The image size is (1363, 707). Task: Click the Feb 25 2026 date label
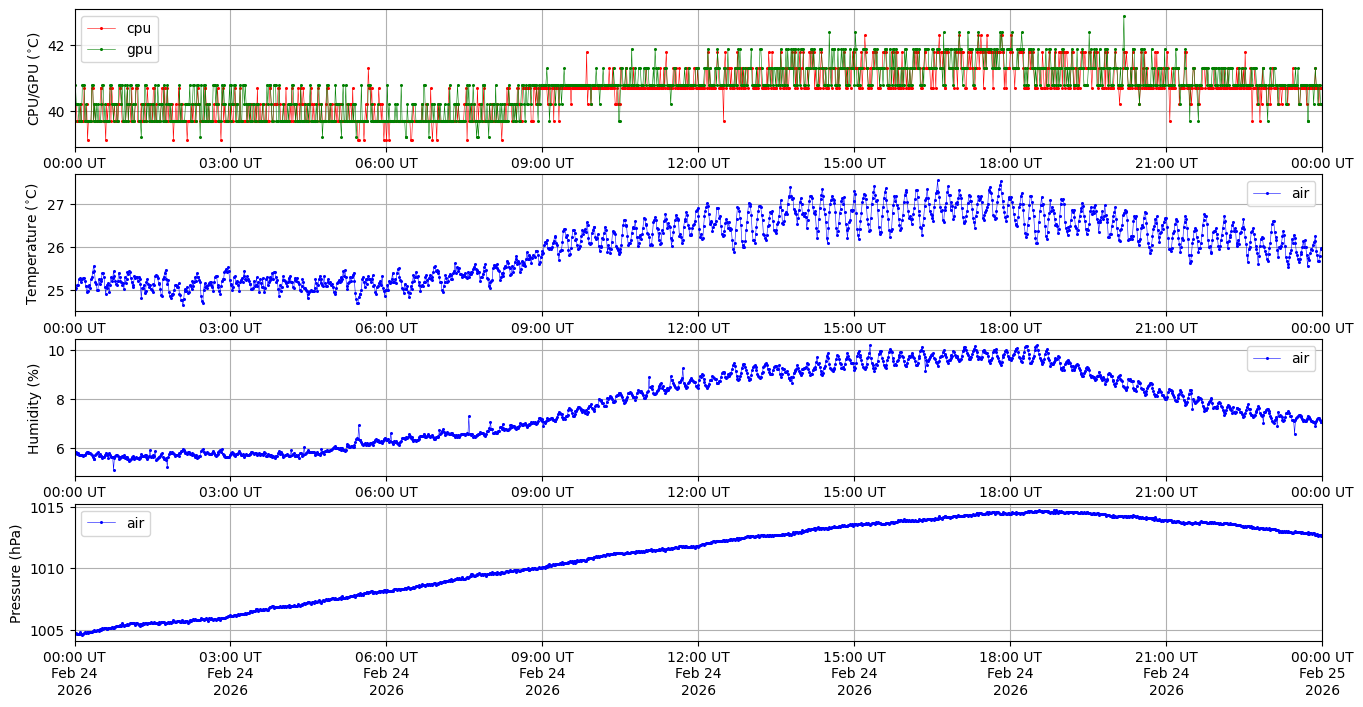(1322, 673)
